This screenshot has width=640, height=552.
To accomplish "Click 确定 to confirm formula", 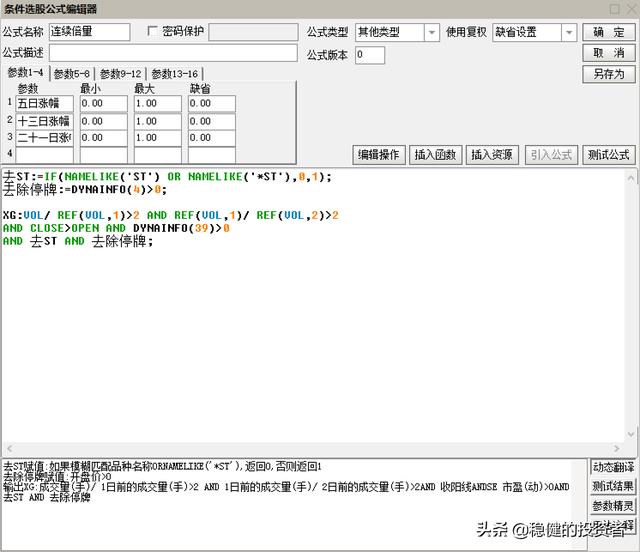I will pyautogui.click(x=609, y=32).
